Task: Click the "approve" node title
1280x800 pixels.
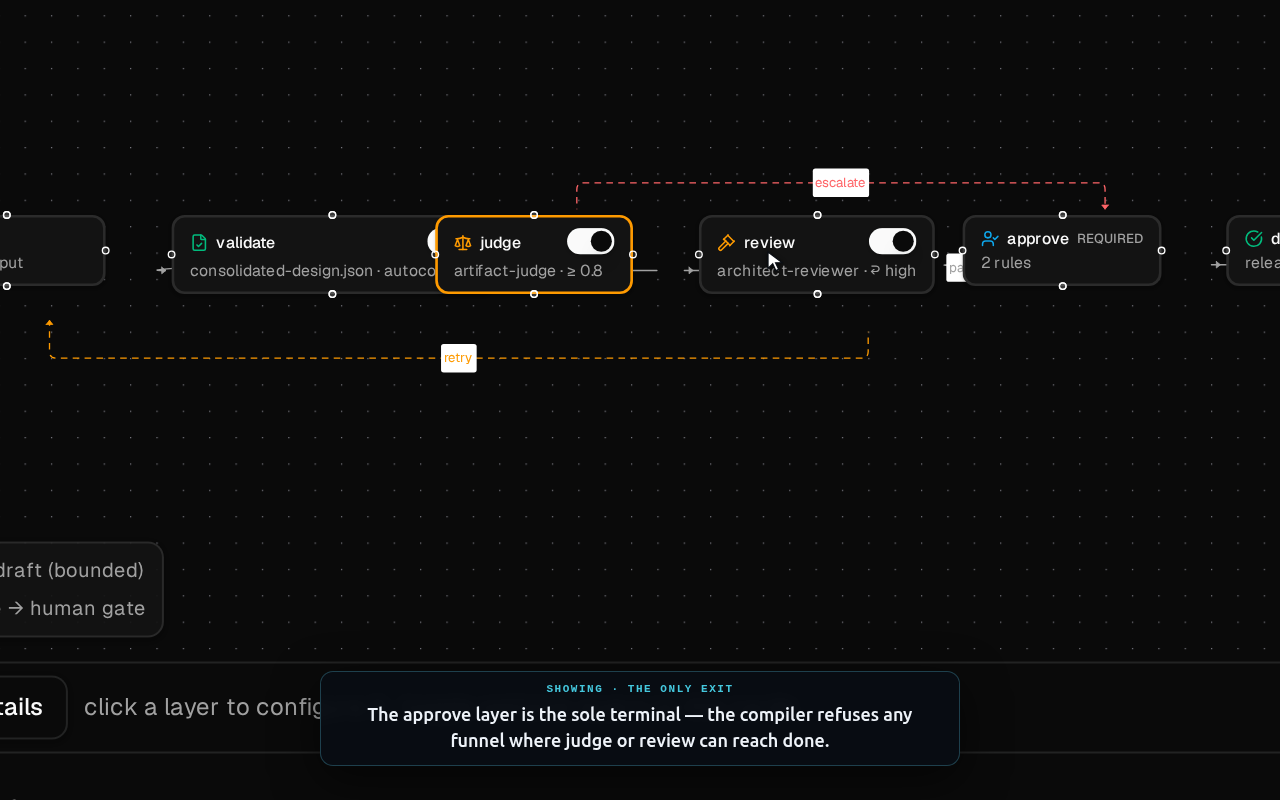Action: tap(1038, 239)
